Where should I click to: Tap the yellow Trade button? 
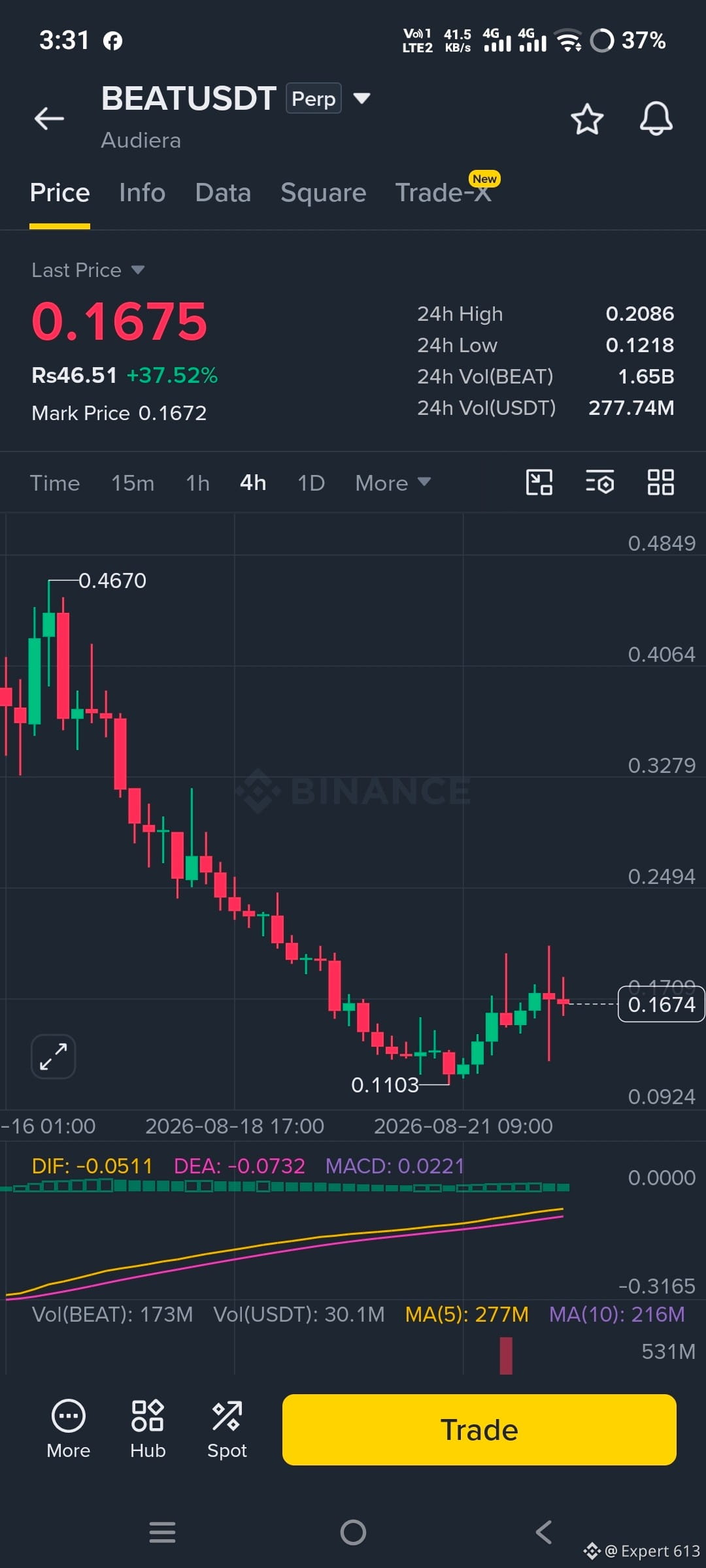(479, 1429)
